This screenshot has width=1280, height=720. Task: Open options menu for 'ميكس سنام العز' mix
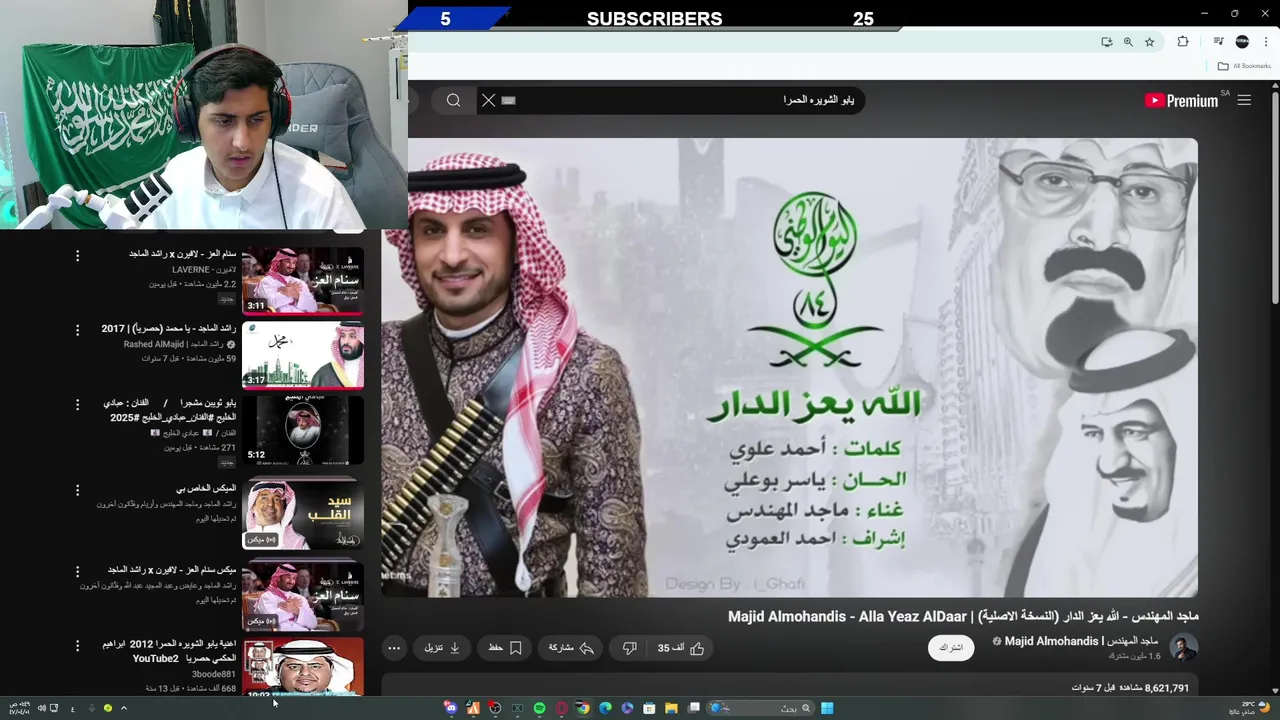point(77,571)
